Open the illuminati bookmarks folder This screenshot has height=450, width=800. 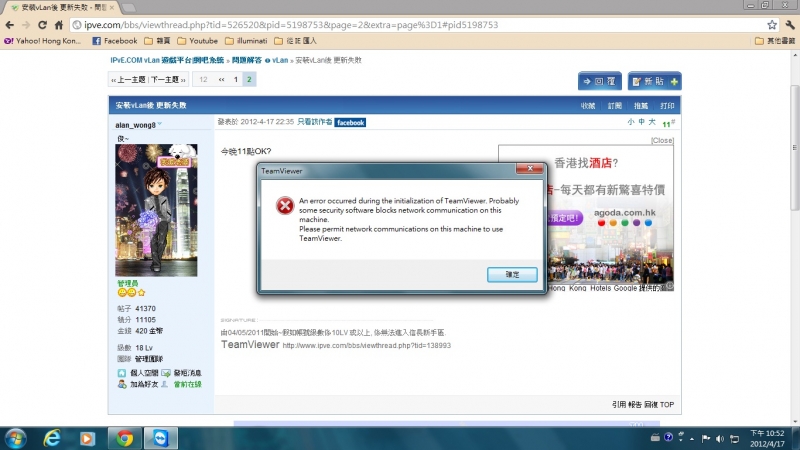(246, 41)
